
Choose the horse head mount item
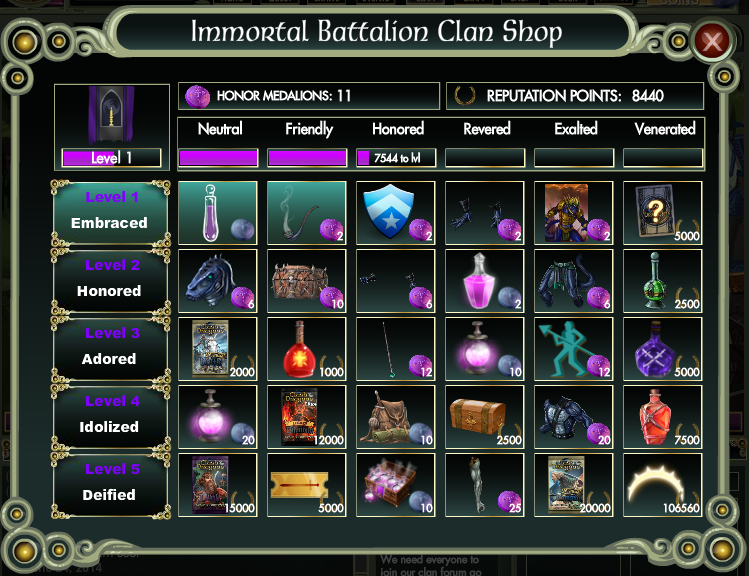pyautogui.click(x=218, y=281)
